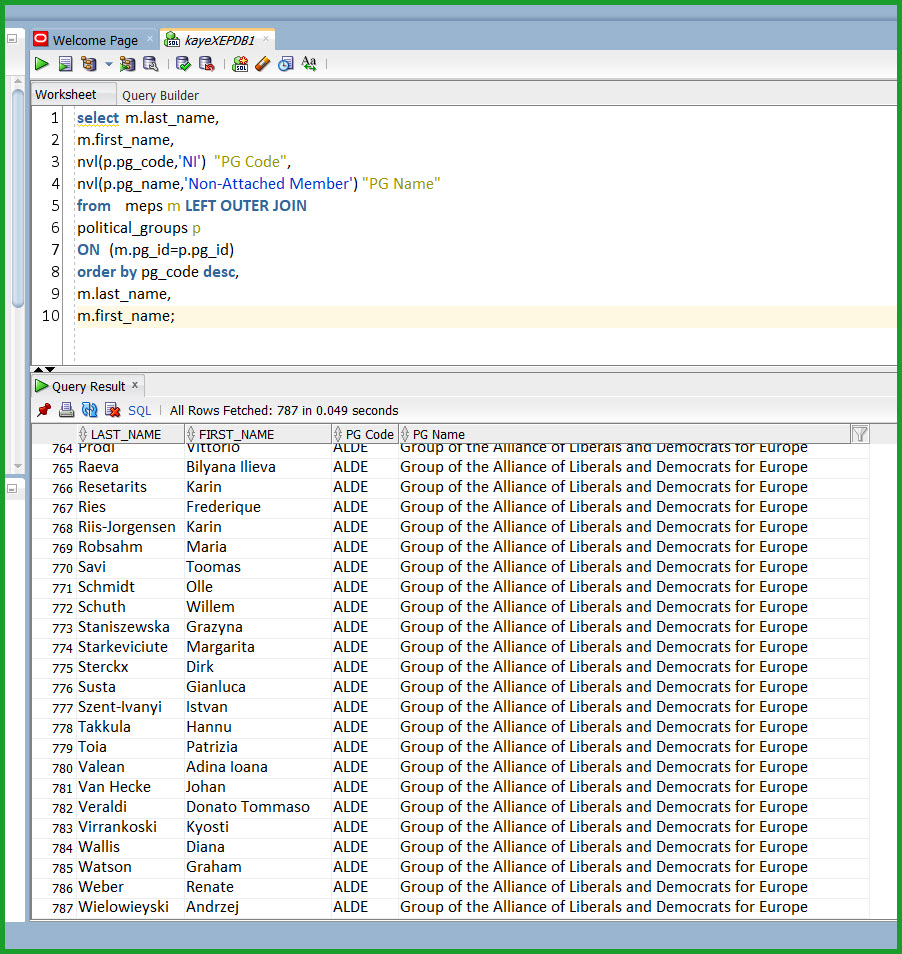Close the kayeXEPDB1 tab
Screen dimensions: 902x954
(x=266, y=38)
